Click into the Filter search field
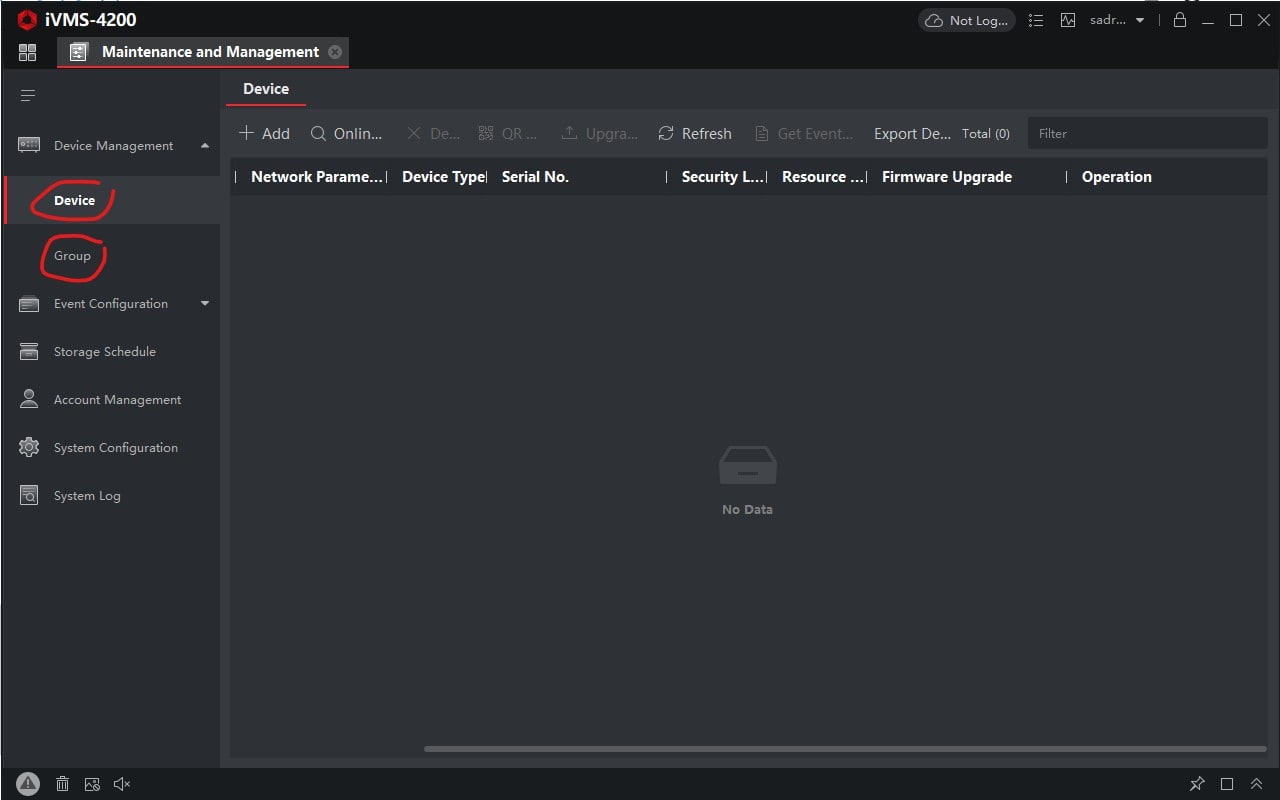The image size is (1280, 800). pyautogui.click(x=1147, y=134)
